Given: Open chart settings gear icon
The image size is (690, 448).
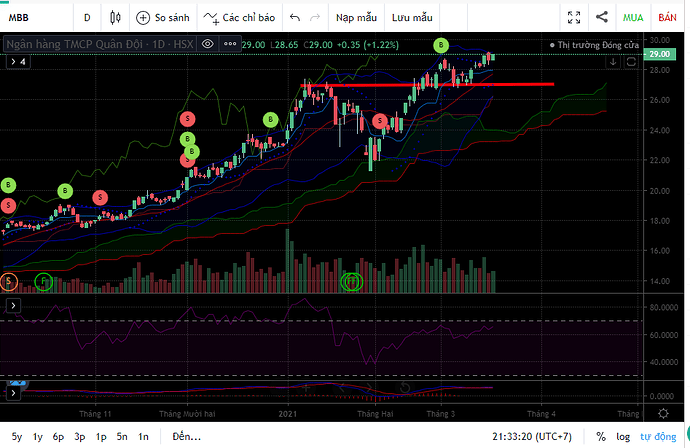Looking at the screenshot, I should coord(663,413).
